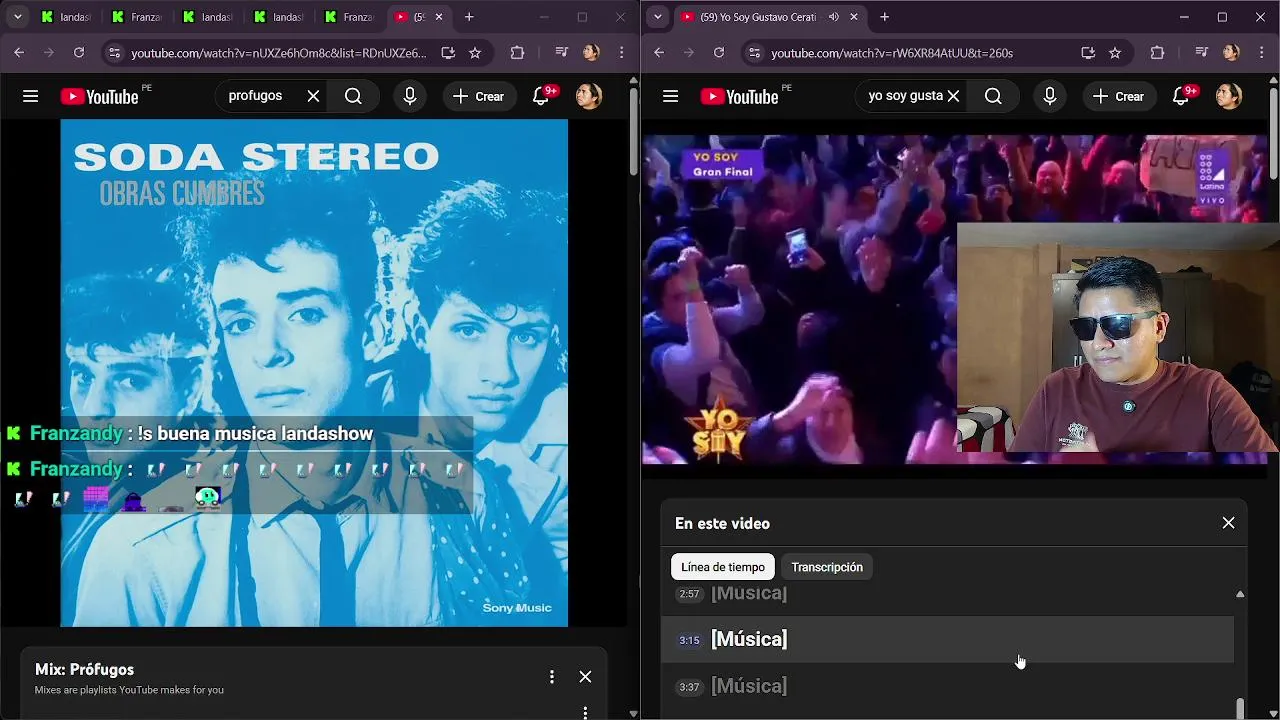The width and height of the screenshot is (1280, 720).
Task: Mute the Yo Soy Gustavo Cerati tab audio
Action: 834,17
